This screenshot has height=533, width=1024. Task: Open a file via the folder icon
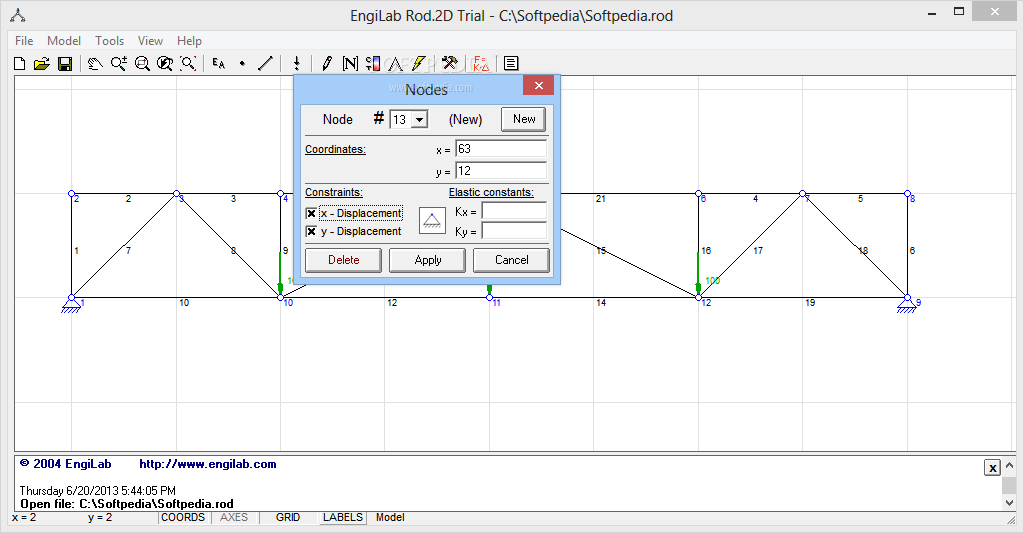click(42, 63)
